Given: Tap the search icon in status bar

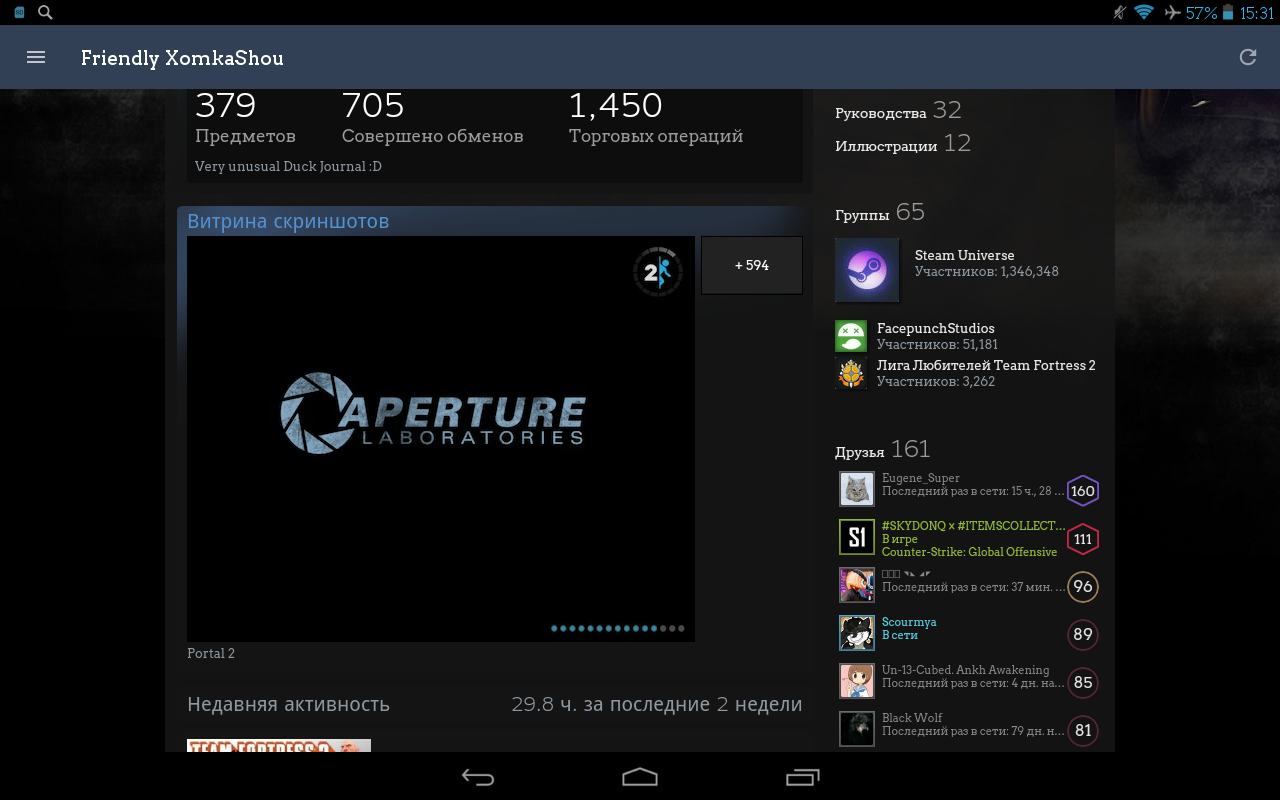Looking at the screenshot, I should point(45,12).
